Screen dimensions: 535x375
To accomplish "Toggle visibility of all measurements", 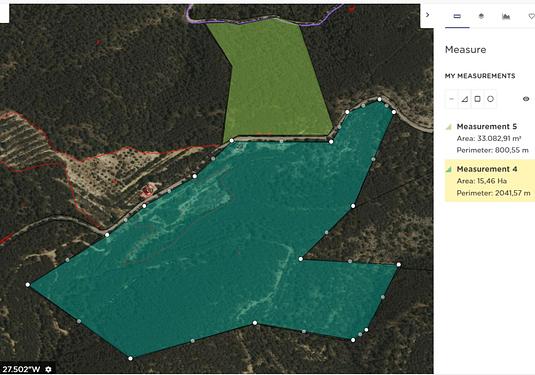I will (x=526, y=99).
